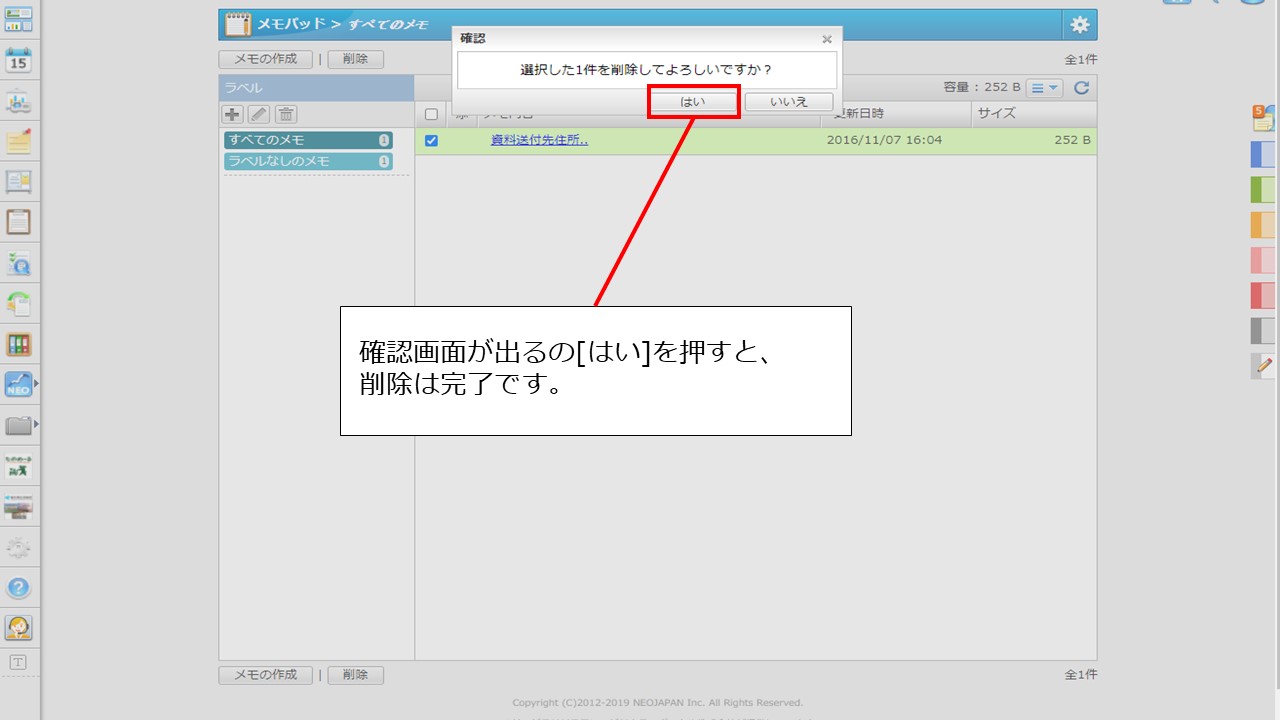The width and height of the screenshot is (1280, 720).
Task: Click the delete label trash icon
Action: click(286, 115)
